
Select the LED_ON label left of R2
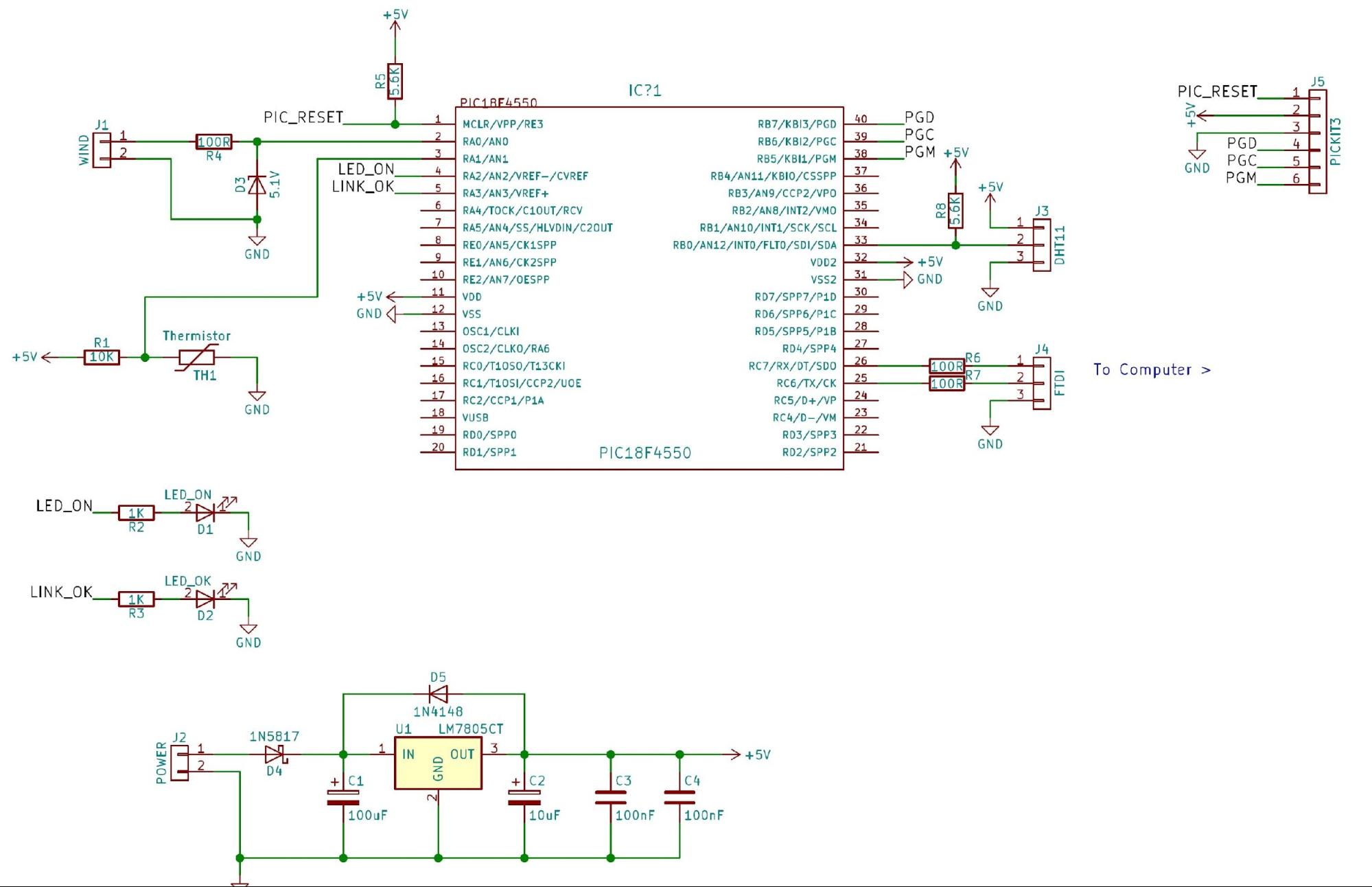(64, 506)
